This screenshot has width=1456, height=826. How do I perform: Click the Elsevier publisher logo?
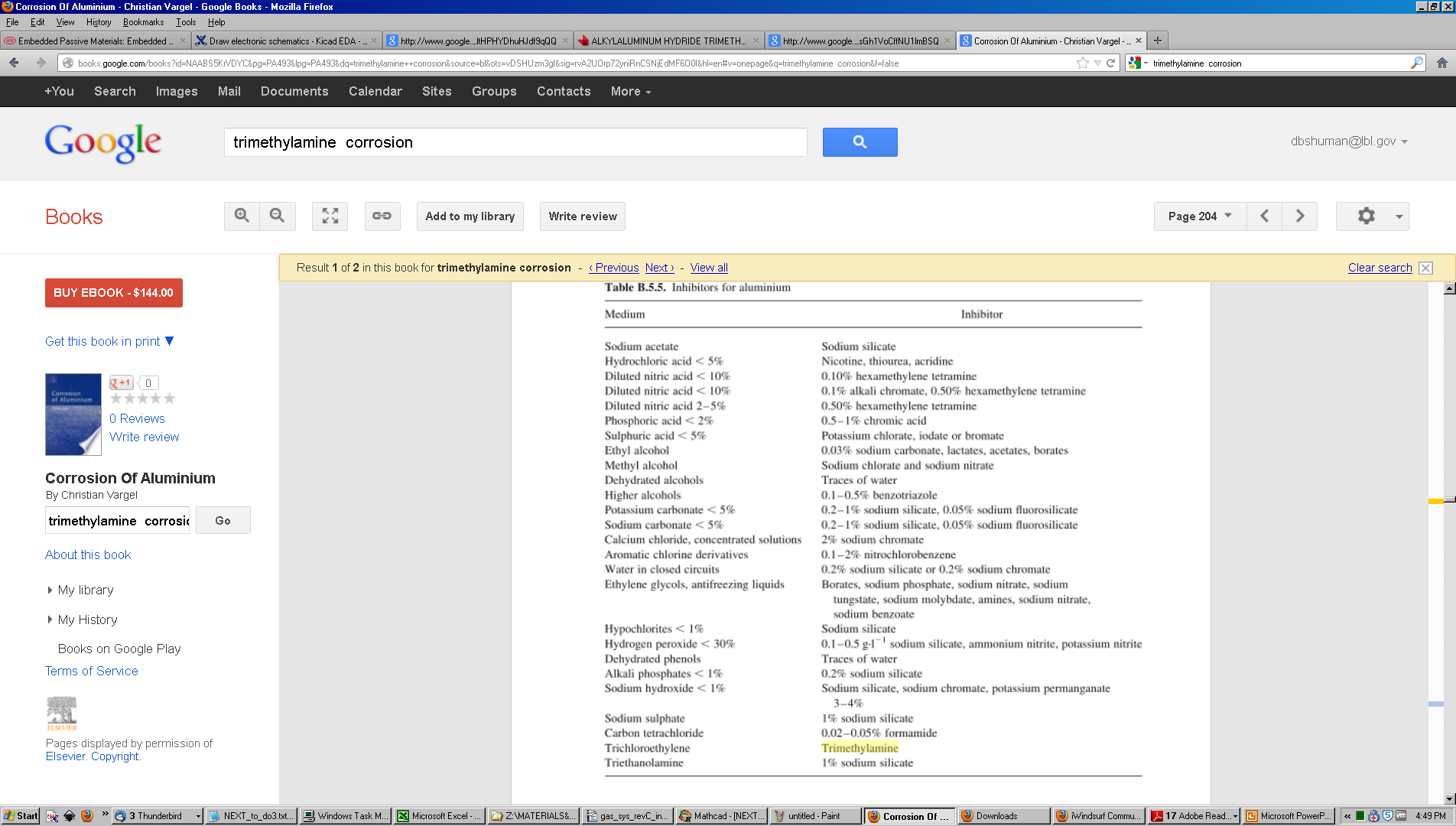tap(62, 713)
